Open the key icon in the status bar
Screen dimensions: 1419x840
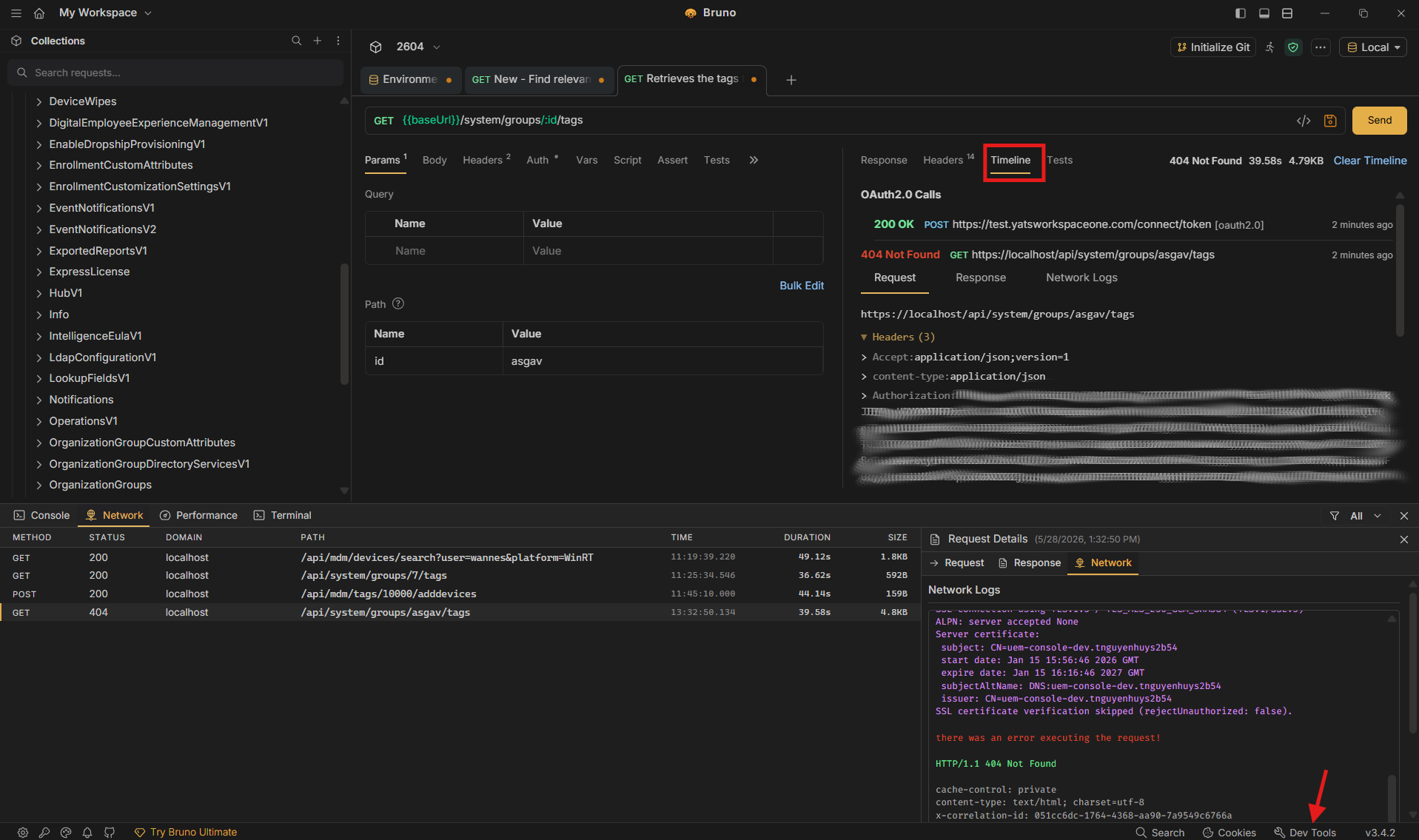pyautogui.click(x=44, y=833)
